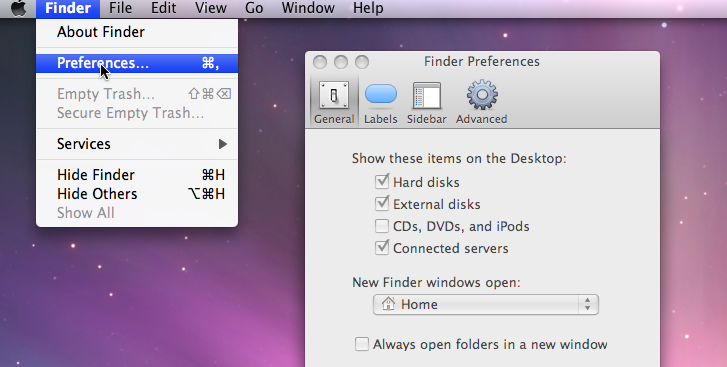Screen dimensions: 727x367
Task: Click the Home popup stepper arrows
Action: [587, 304]
